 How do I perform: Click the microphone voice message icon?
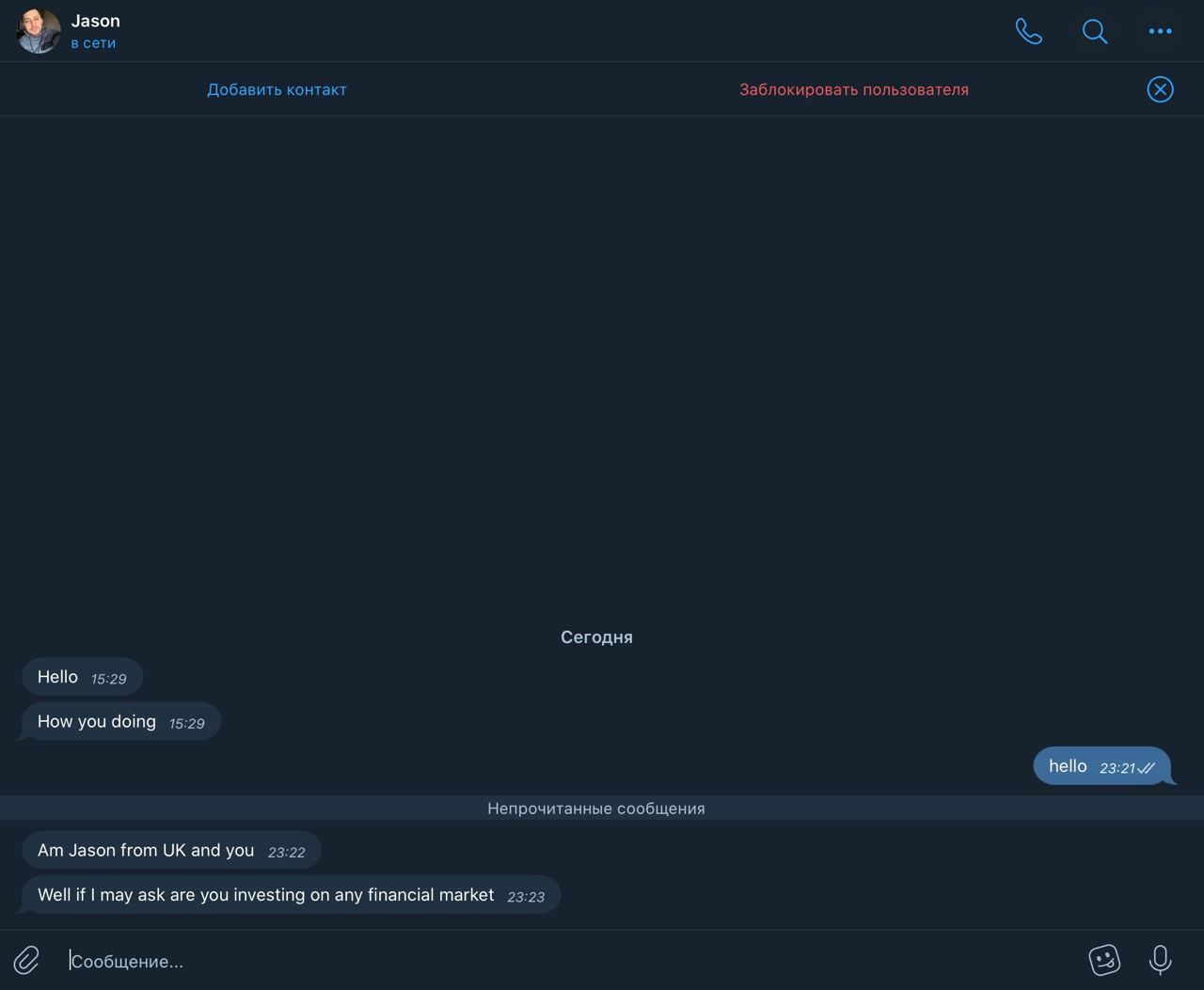(1160, 960)
